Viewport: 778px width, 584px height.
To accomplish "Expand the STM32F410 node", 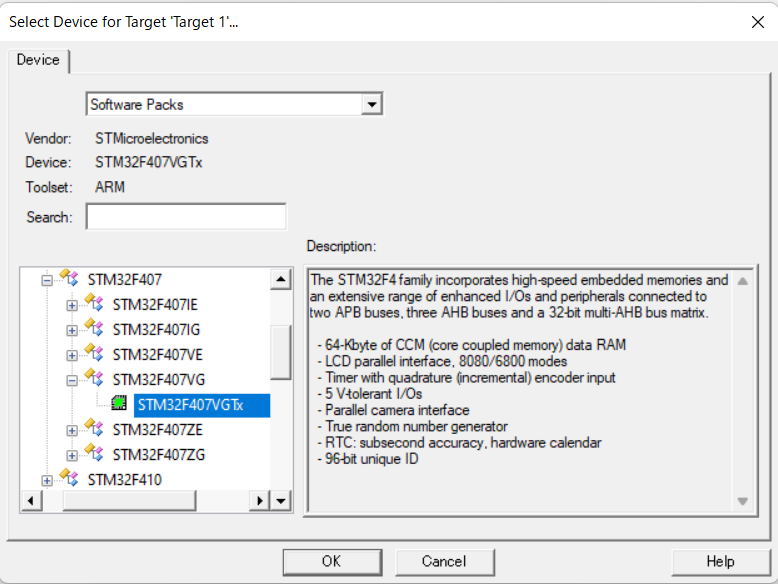I will click(x=47, y=480).
